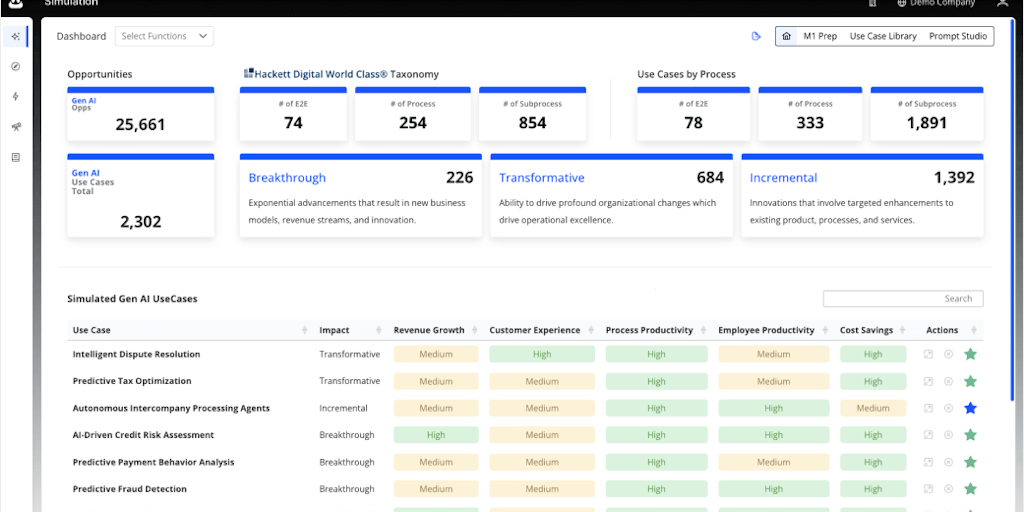This screenshot has width=1024, height=512.
Task: Open the Incremental category card
Action: 863,195
